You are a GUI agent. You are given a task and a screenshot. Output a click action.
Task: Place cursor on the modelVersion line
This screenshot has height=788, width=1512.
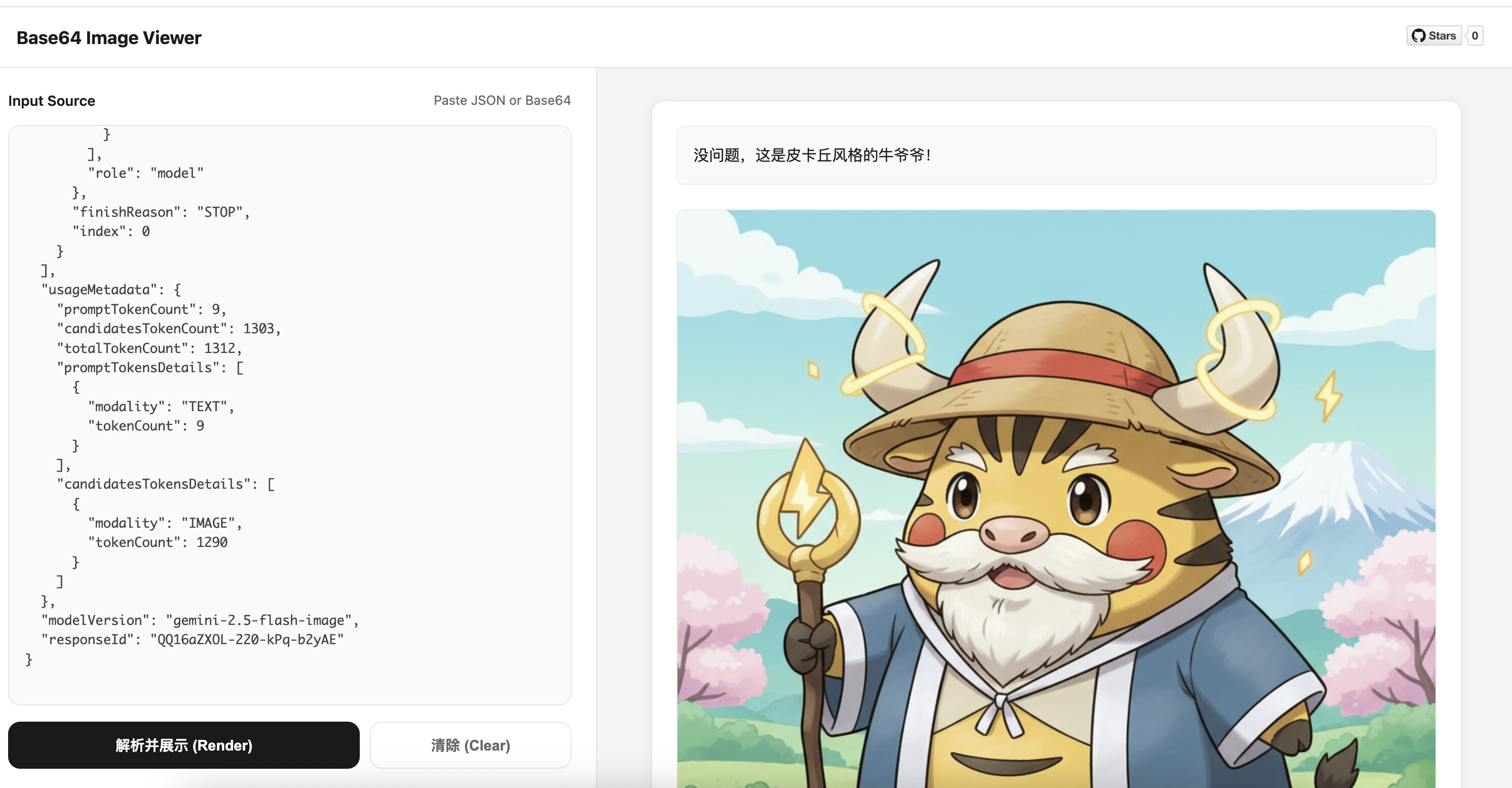coord(200,620)
